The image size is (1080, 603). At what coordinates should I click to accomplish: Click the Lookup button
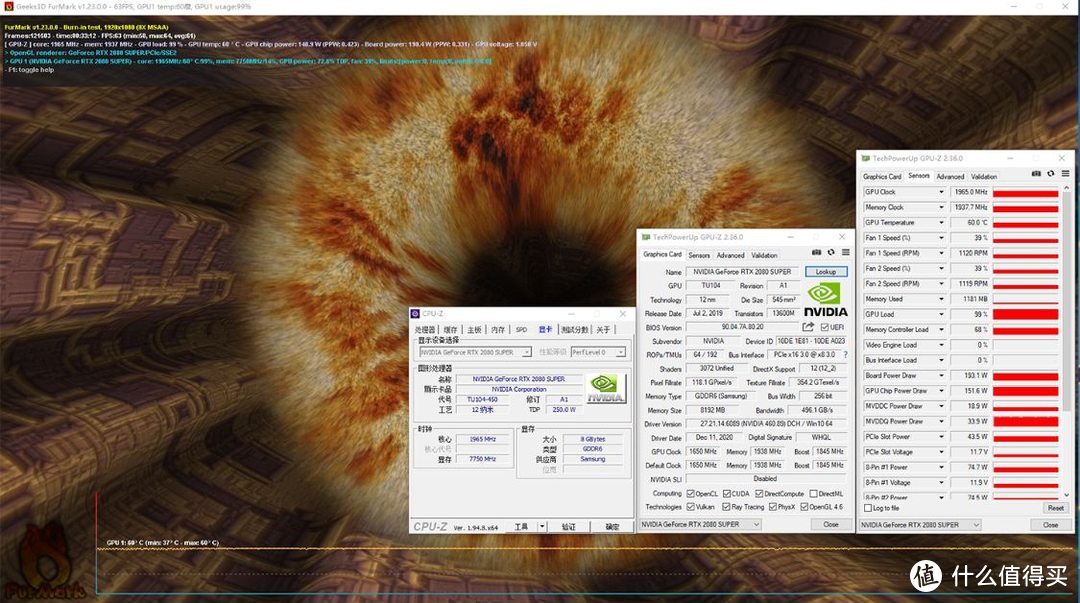tap(826, 272)
